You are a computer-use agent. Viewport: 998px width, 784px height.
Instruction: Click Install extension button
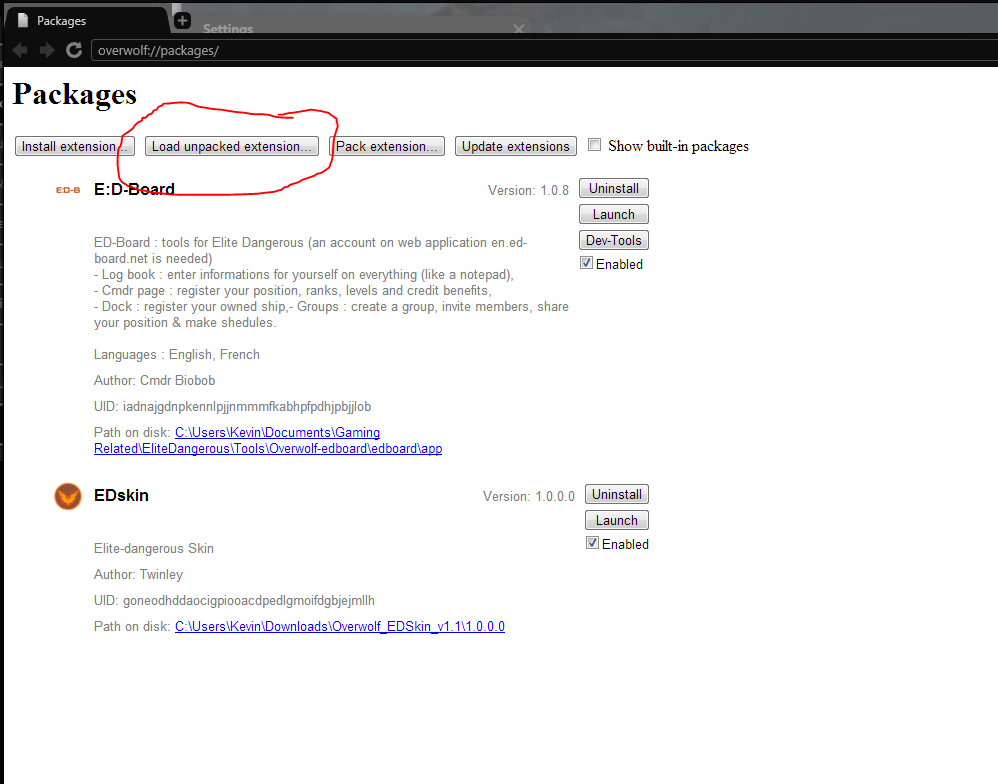75,146
